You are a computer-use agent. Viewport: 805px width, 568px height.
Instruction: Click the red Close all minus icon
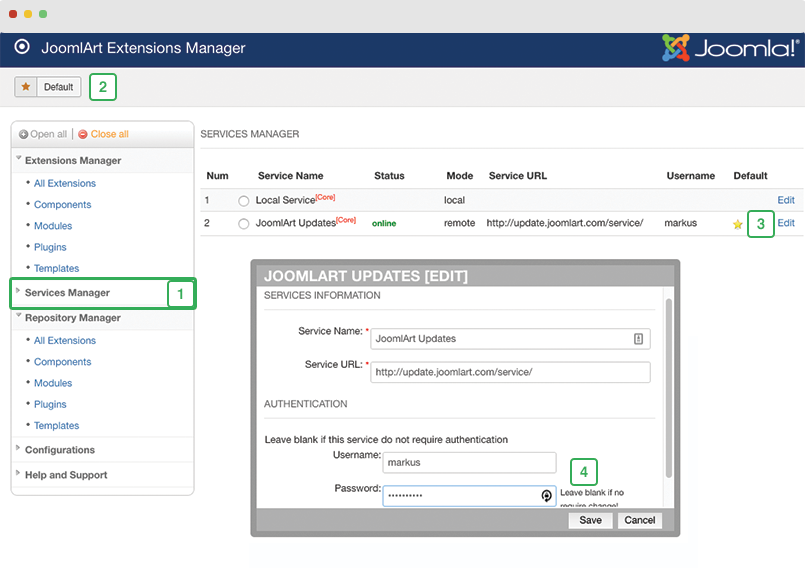point(83,135)
